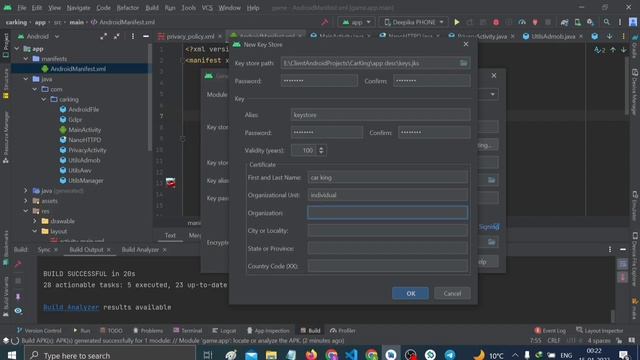Select AndroidManifest.xml in project tree

pyautogui.click(x=78, y=69)
